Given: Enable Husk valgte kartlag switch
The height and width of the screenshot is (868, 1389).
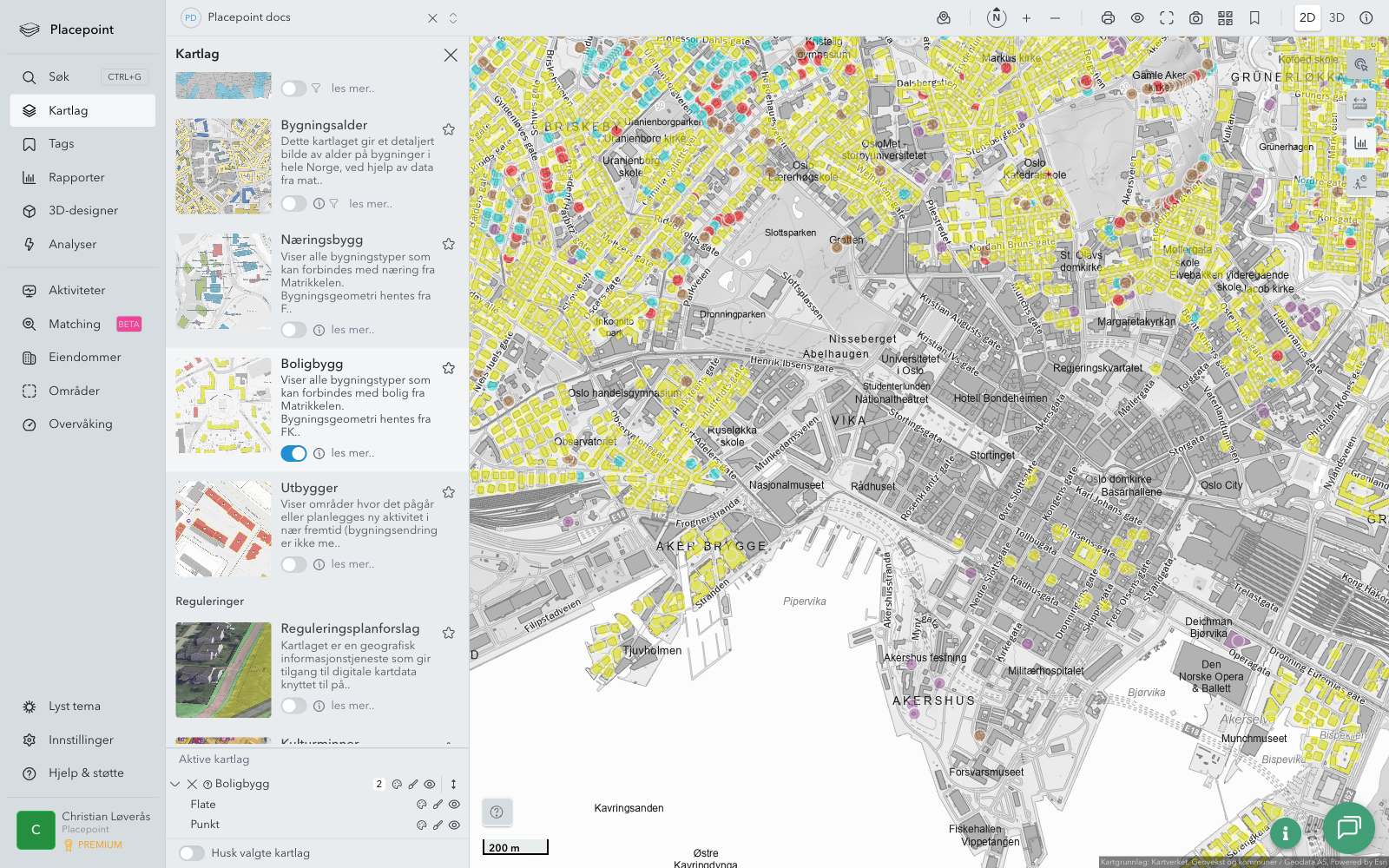Looking at the screenshot, I should (x=192, y=853).
